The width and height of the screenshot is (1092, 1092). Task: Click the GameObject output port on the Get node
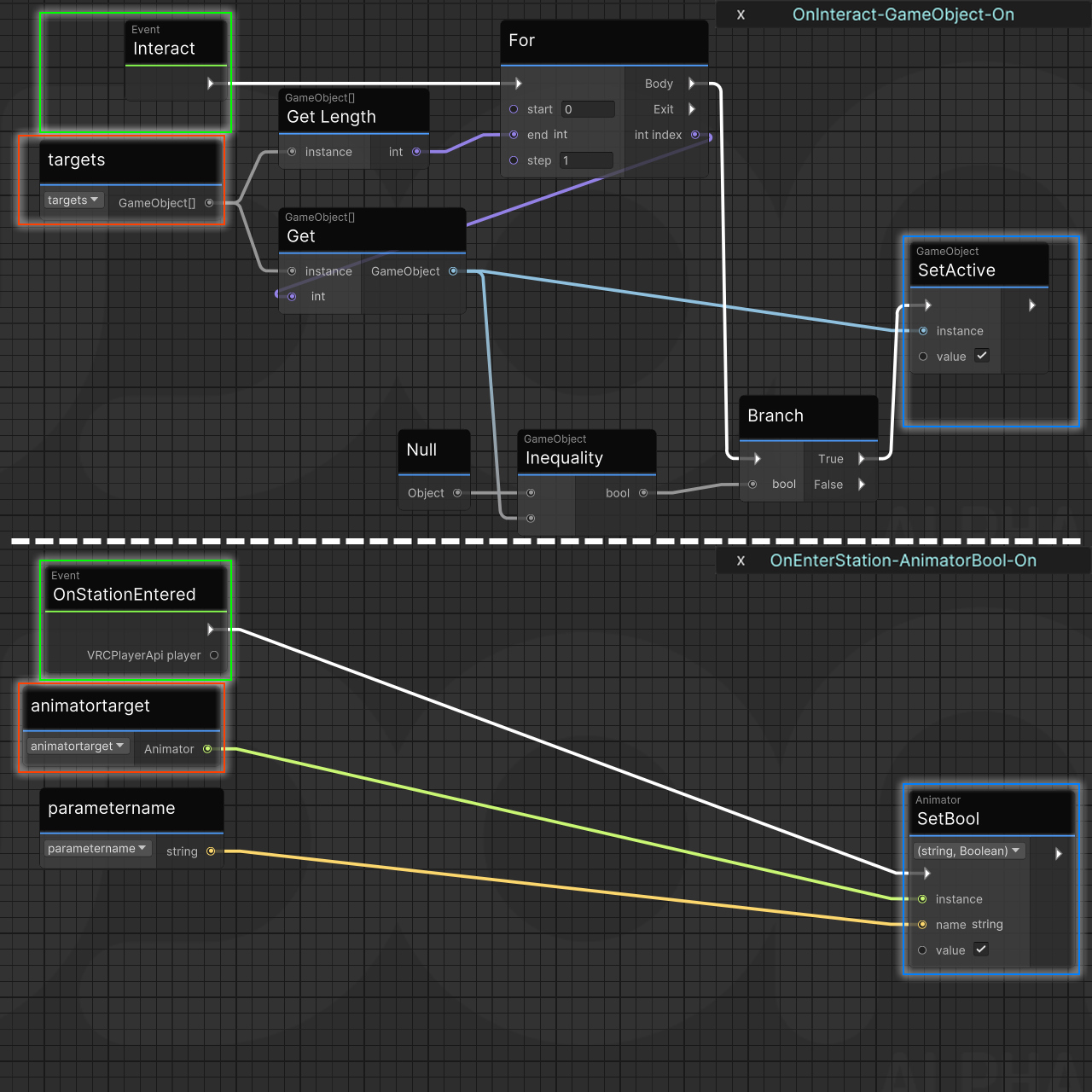(453, 270)
